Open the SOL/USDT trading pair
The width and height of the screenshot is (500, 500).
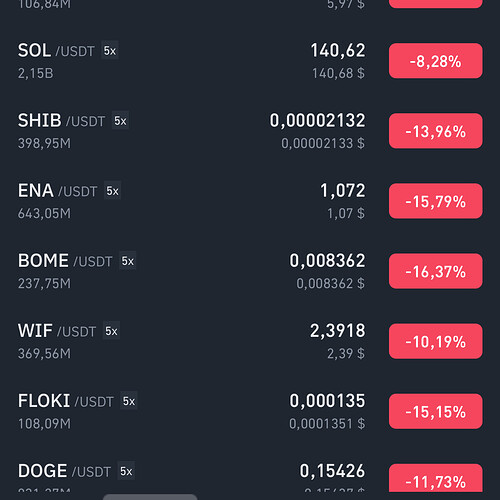click(250, 61)
